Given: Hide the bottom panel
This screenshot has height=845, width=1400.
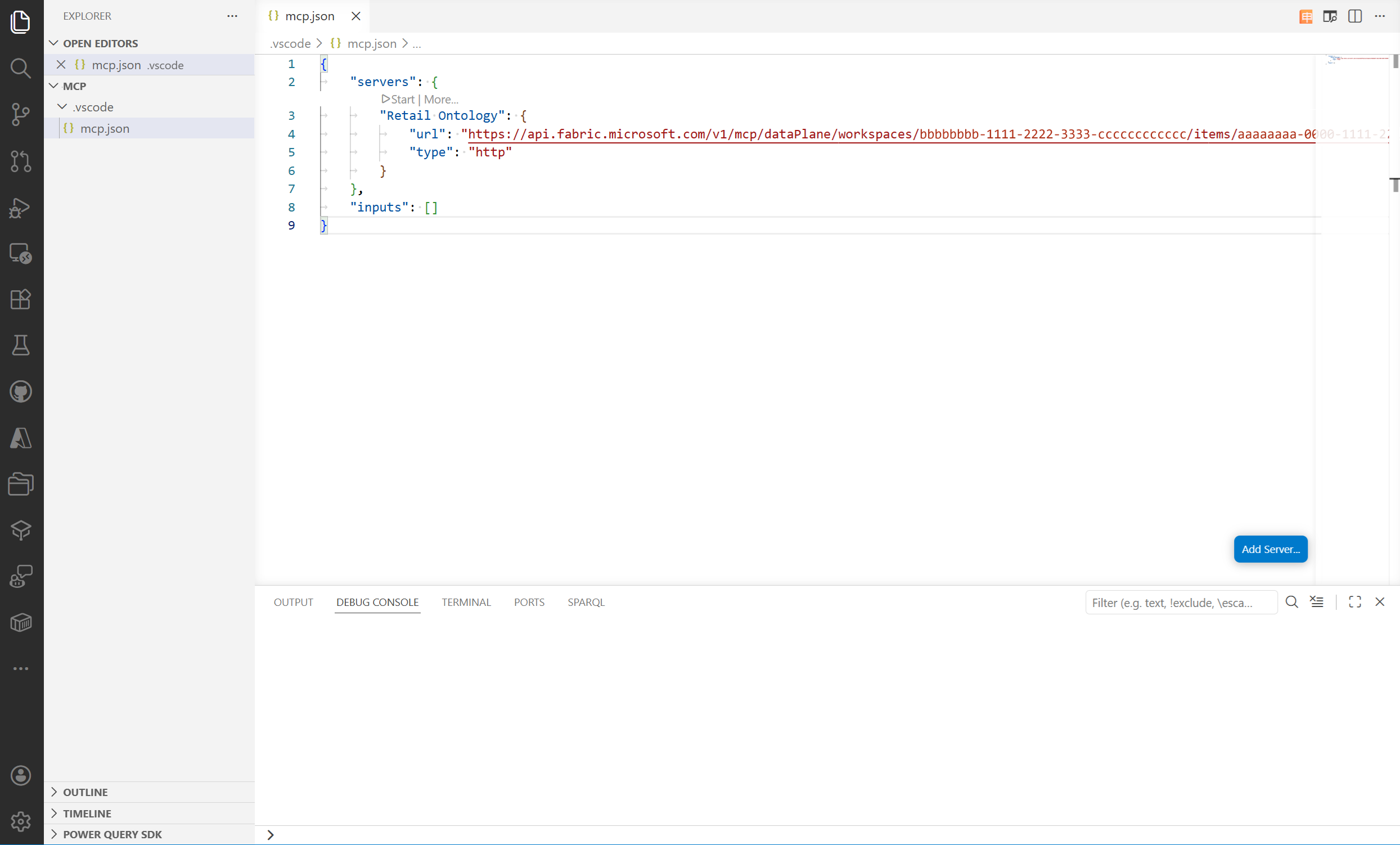Looking at the screenshot, I should (x=1380, y=602).
